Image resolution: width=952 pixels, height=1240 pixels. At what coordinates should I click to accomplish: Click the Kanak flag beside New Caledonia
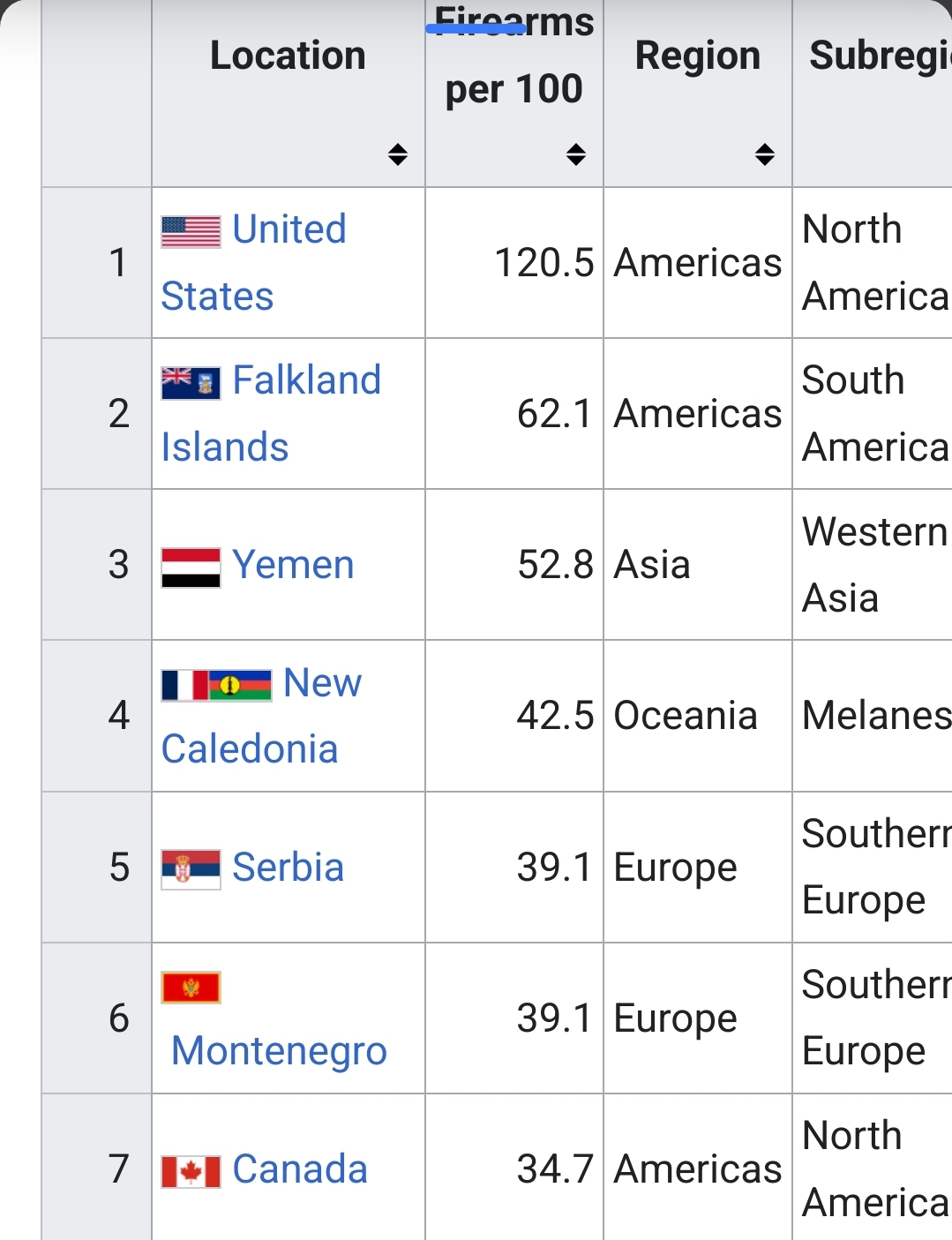coord(240,685)
